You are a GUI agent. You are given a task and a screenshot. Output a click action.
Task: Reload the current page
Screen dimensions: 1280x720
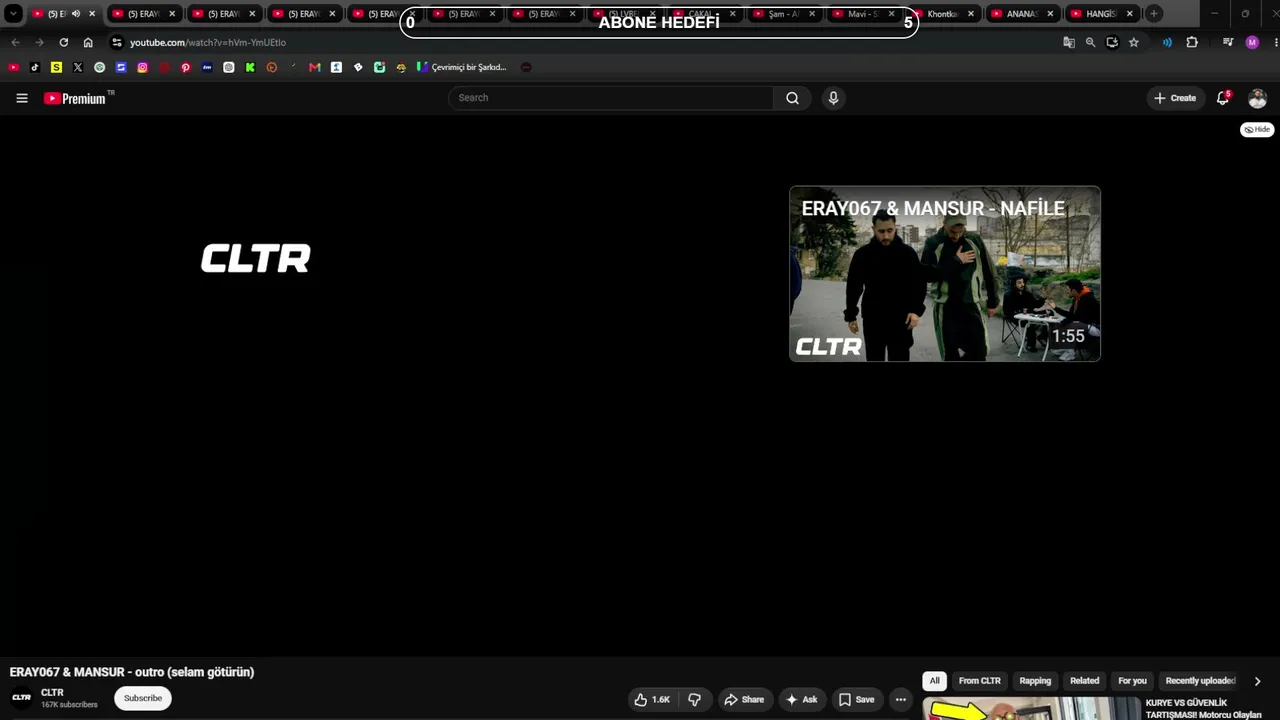[64, 43]
